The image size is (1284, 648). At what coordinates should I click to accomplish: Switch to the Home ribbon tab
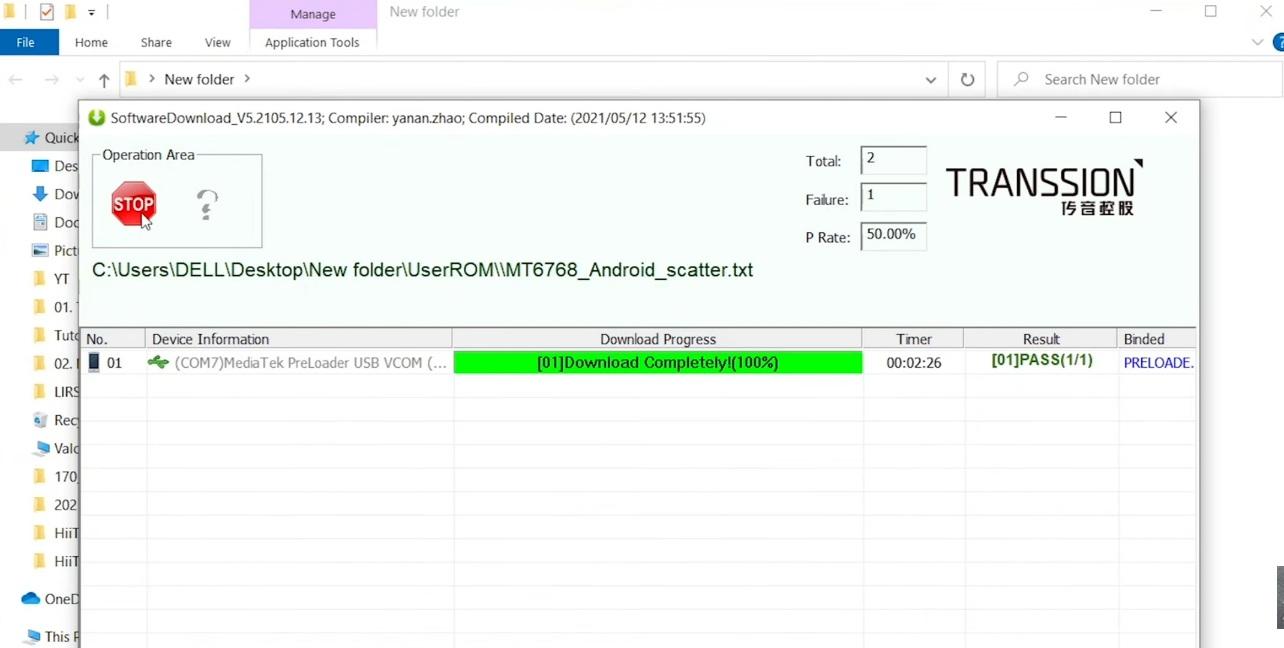coord(91,42)
